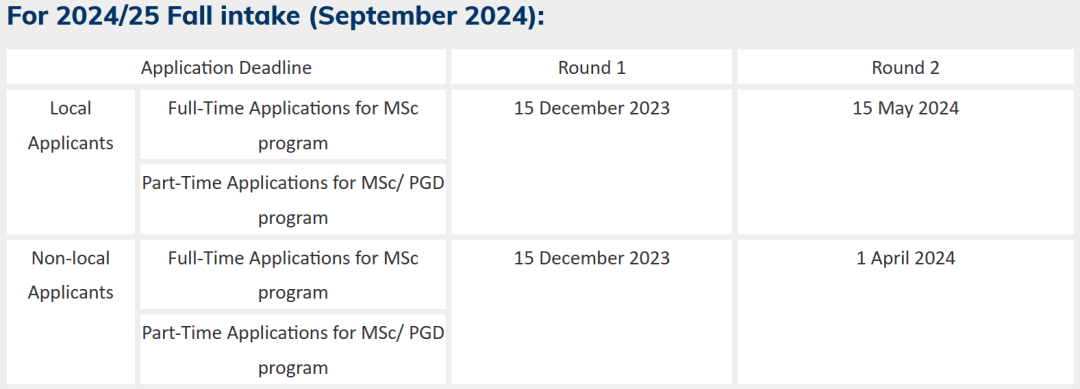Click "Local" in the Local Applicants cell
1080x389 pixels.
[71, 108]
